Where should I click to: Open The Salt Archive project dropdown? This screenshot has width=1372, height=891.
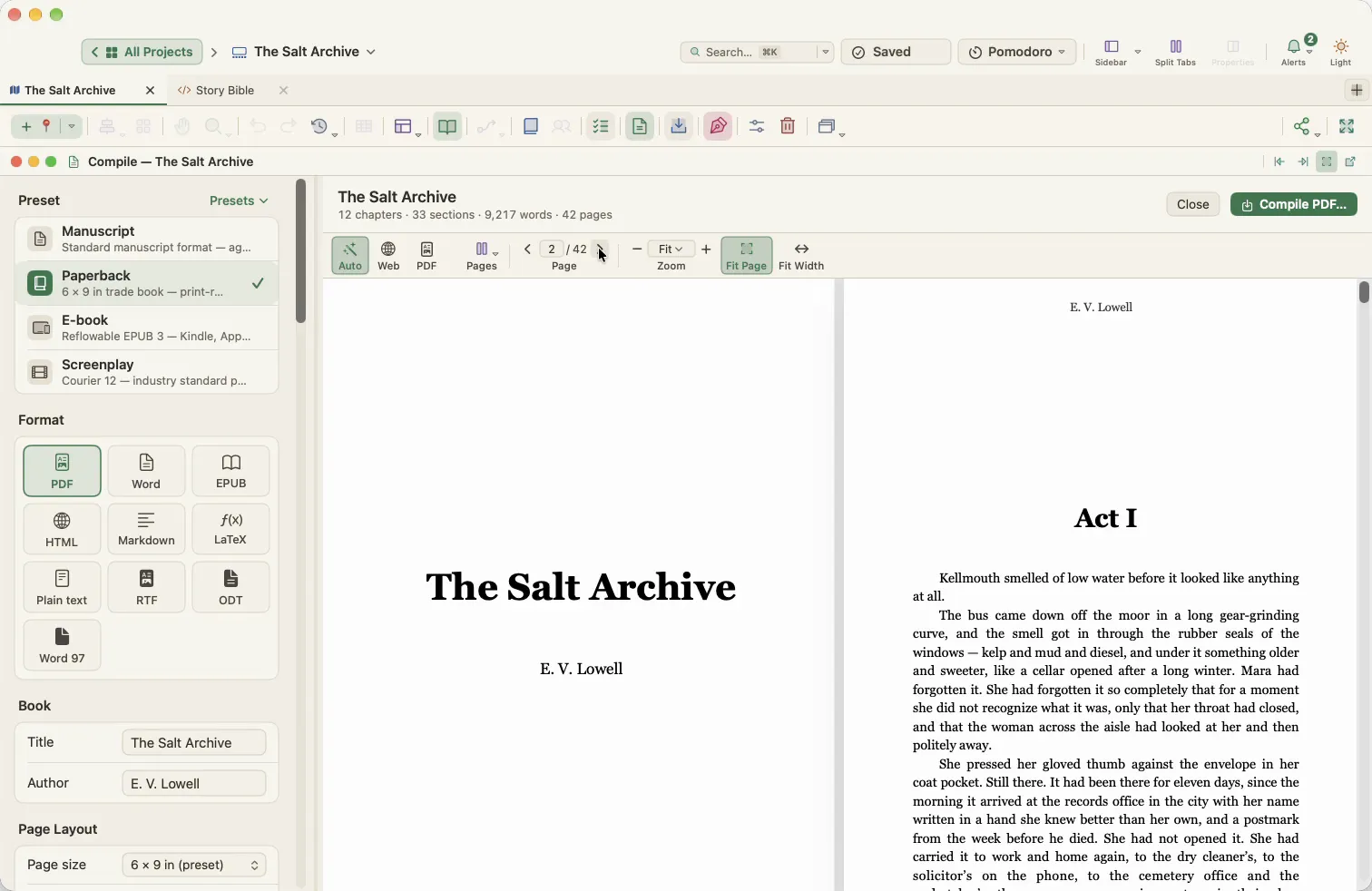[304, 52]
